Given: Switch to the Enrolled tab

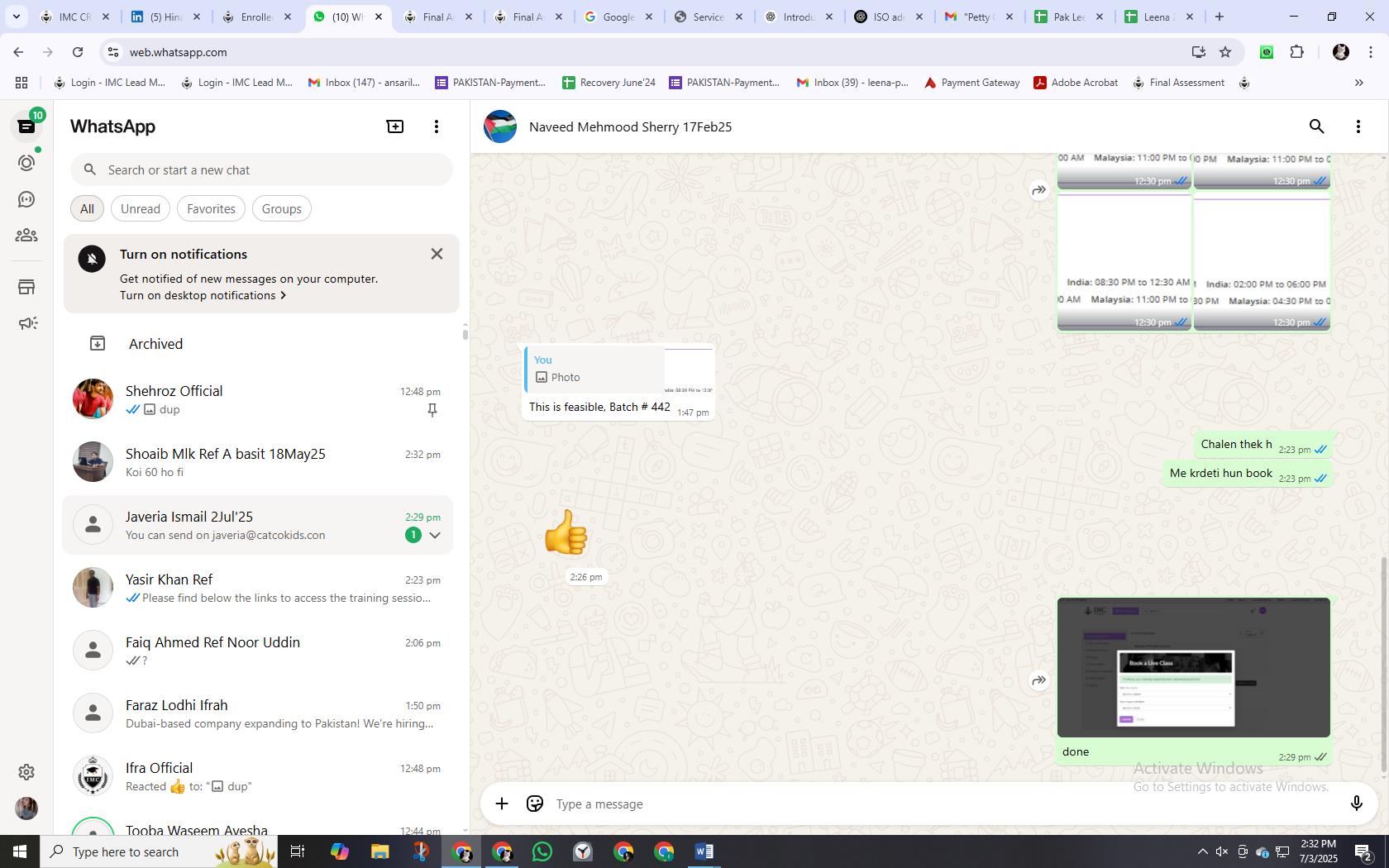Looking at the screenshot, I should 256,17.
